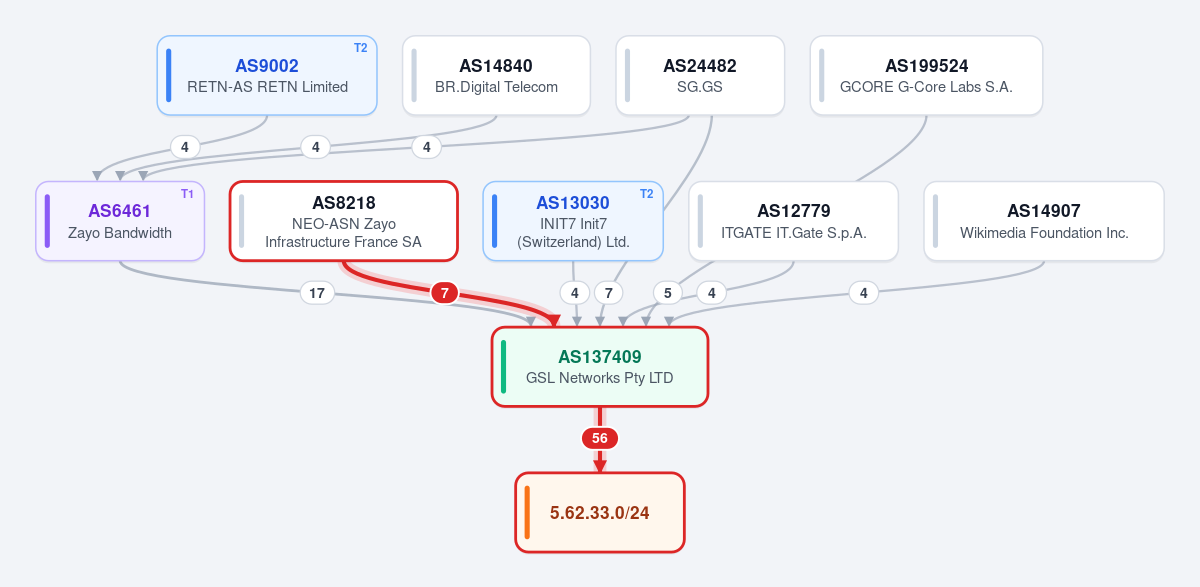
Task: Click the red 56 edge label
Action: pyautogui.click(x=600, y=438)
